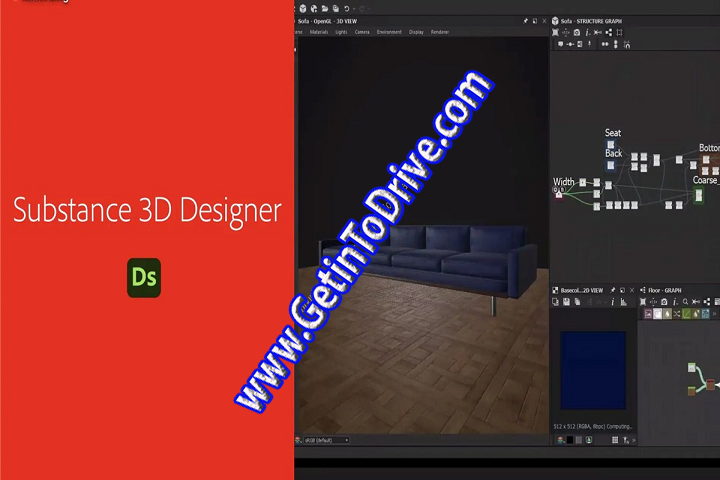Add a white Uniform Color node in Floor graph
Screen dimensions: 720x480
(x=658, y=314)
